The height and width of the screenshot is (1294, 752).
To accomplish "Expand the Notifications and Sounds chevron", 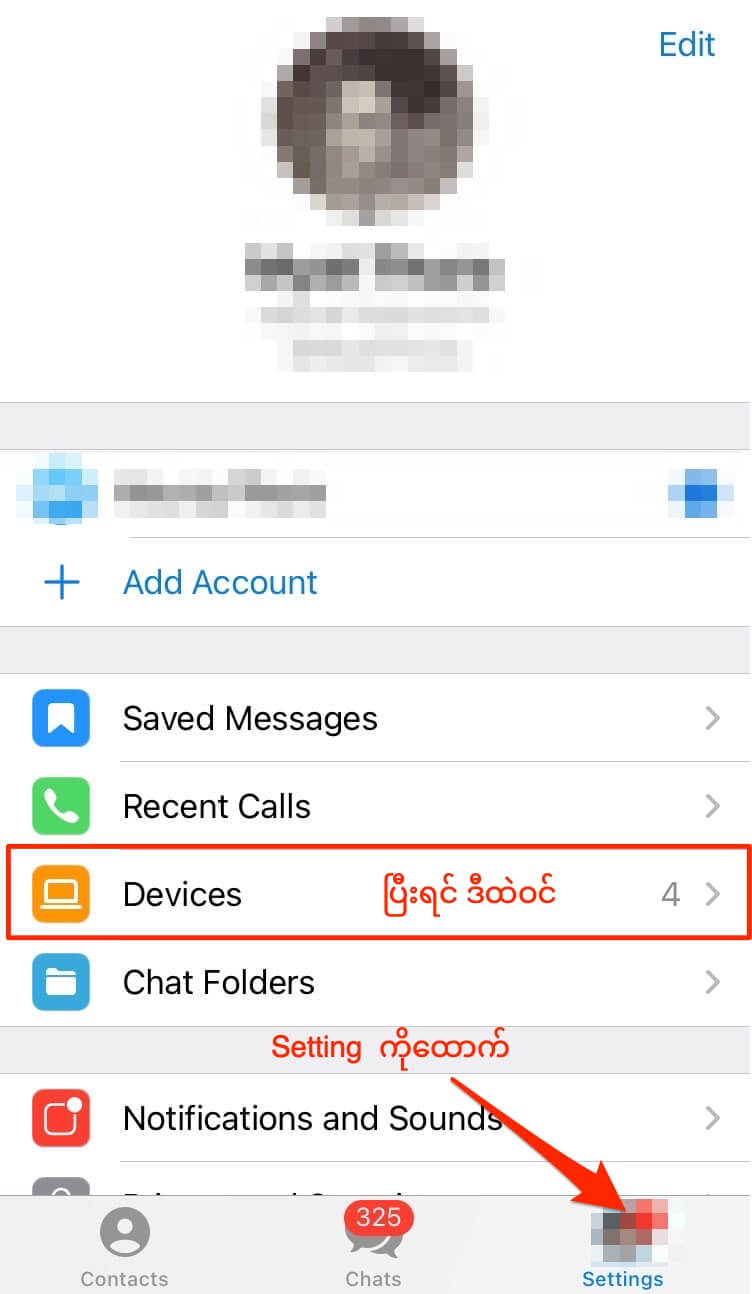I will click(x=712, y=1118).
